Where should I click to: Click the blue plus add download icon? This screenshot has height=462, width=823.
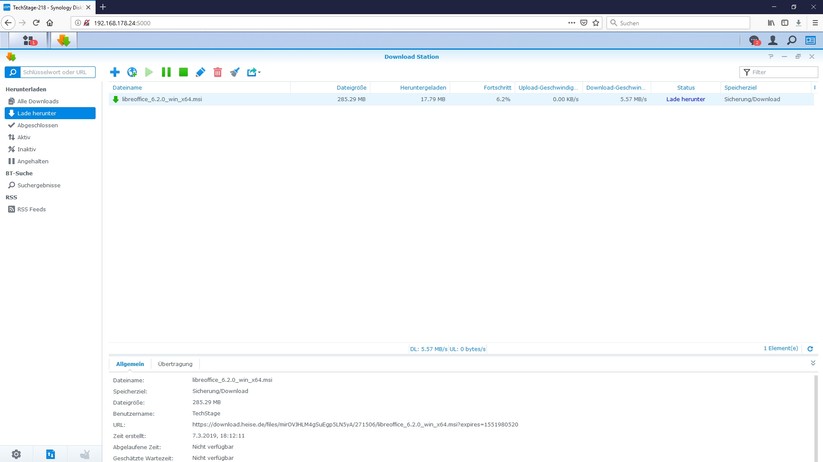115,72
